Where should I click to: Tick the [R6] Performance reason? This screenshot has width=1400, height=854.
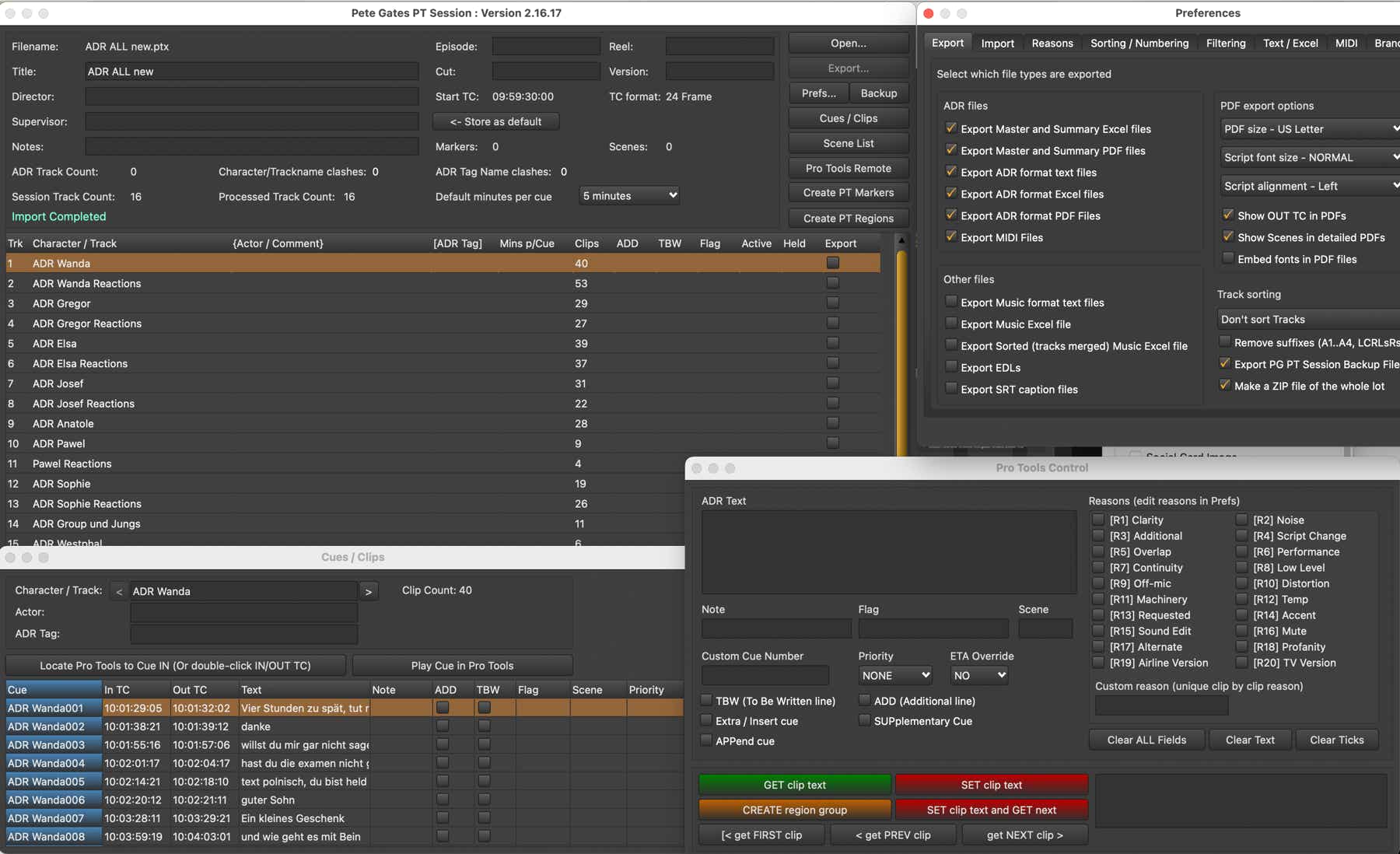tap(1242, 551)
